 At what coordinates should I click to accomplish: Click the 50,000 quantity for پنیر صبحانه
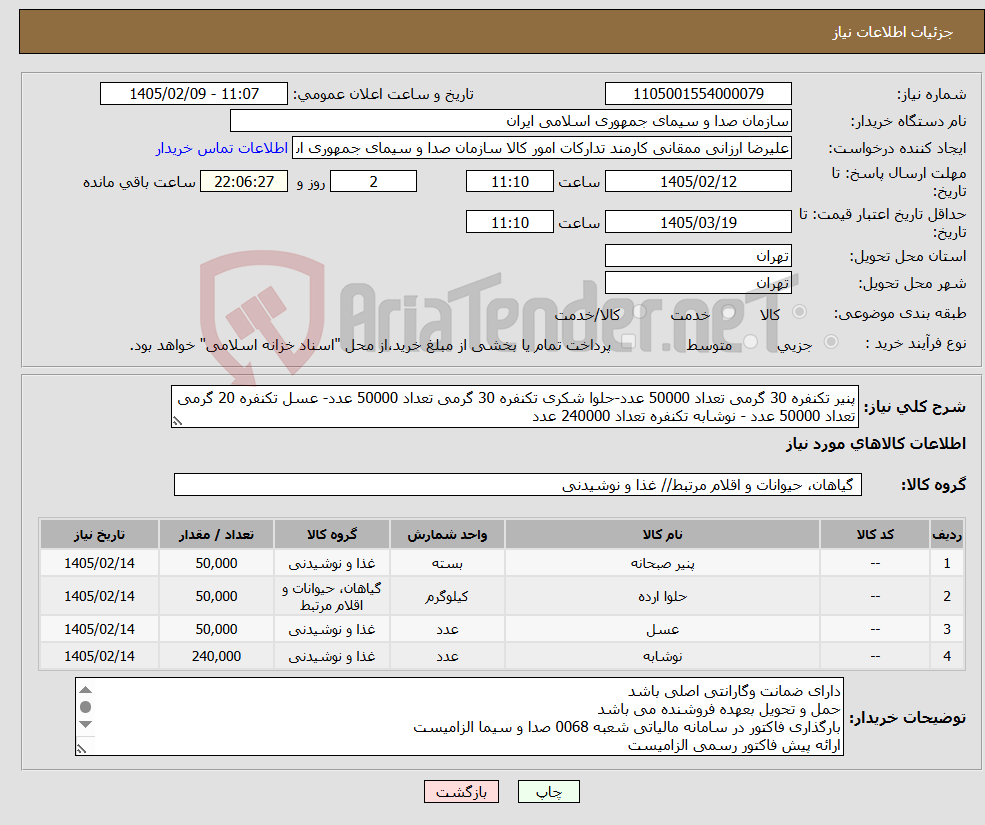tap(216, 563)
